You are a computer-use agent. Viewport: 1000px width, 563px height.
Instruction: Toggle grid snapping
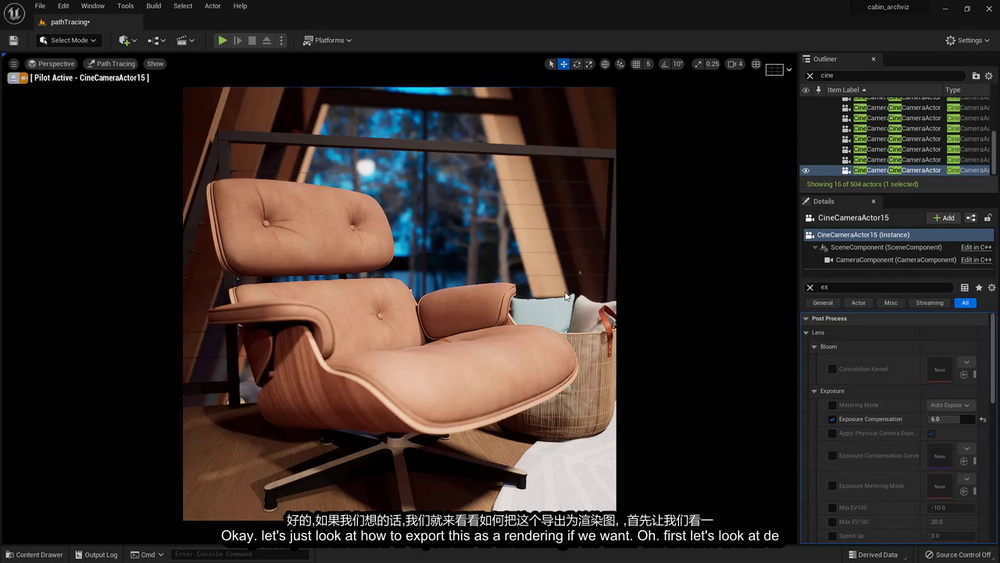coord(636,64)
